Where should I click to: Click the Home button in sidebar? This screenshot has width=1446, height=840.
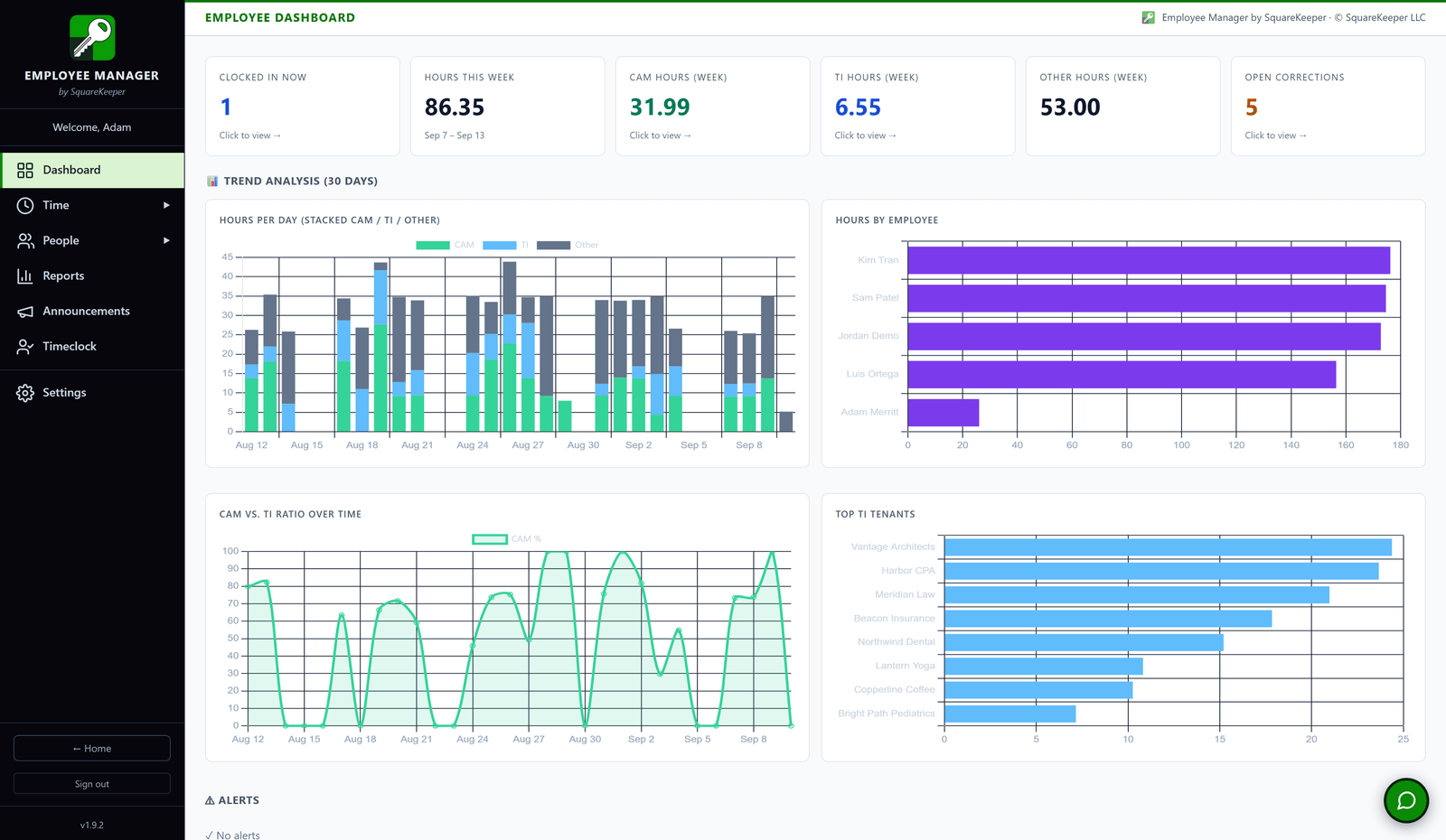coord(92,748)
